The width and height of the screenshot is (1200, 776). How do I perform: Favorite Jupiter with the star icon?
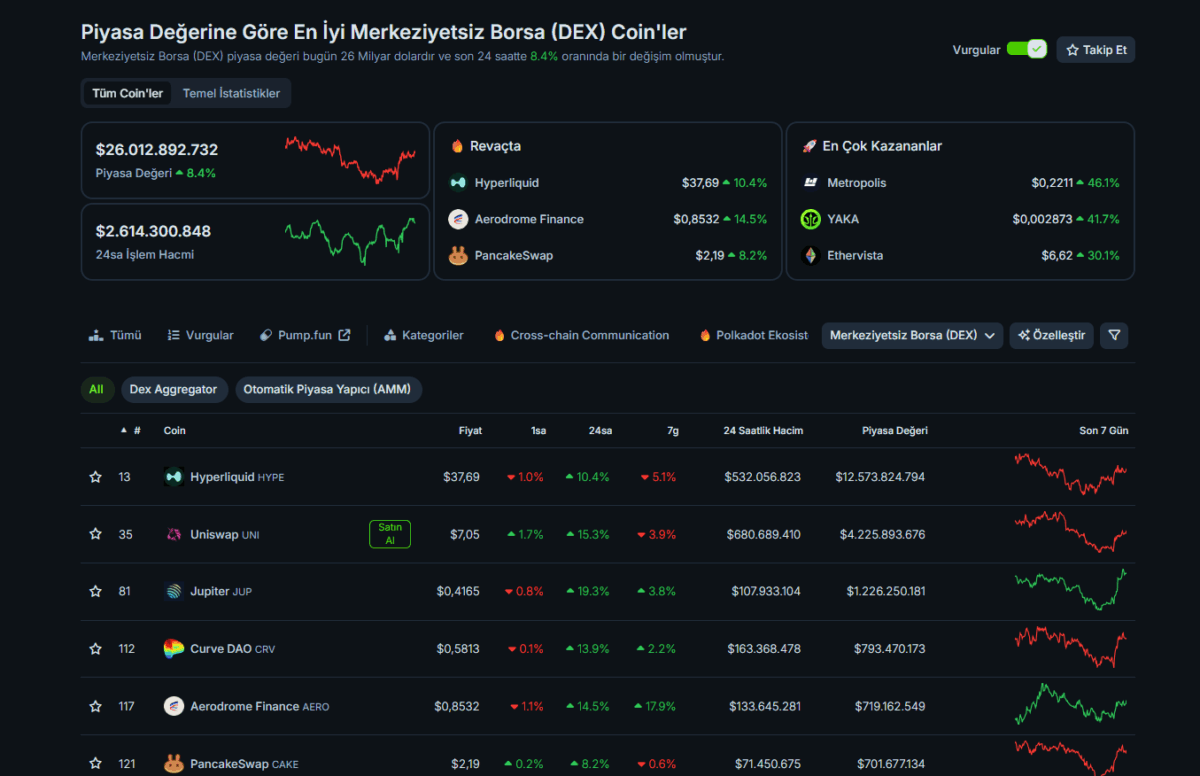96,591
